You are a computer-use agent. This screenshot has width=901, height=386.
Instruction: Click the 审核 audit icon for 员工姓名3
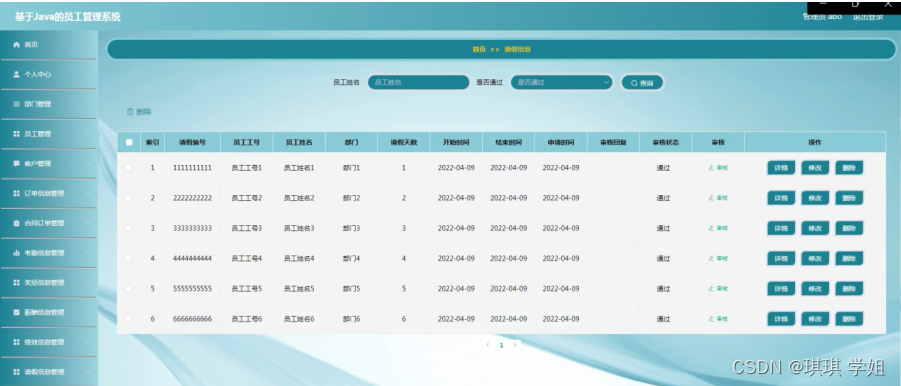tap(711, 228)
